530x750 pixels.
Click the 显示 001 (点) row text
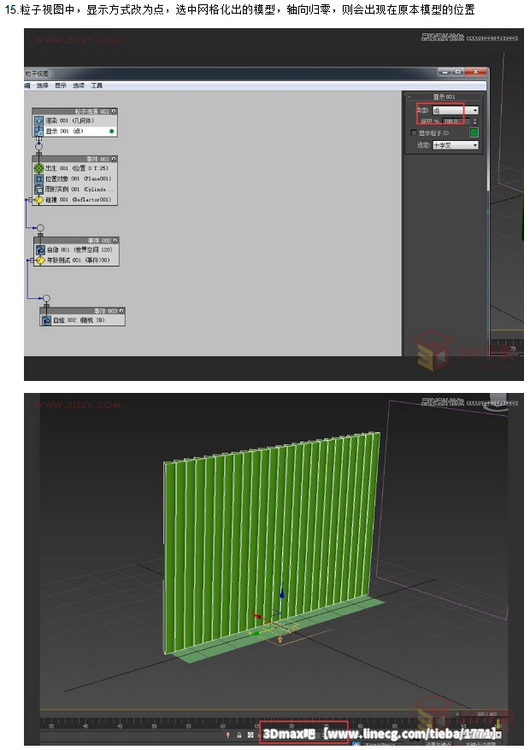point(64,131)
